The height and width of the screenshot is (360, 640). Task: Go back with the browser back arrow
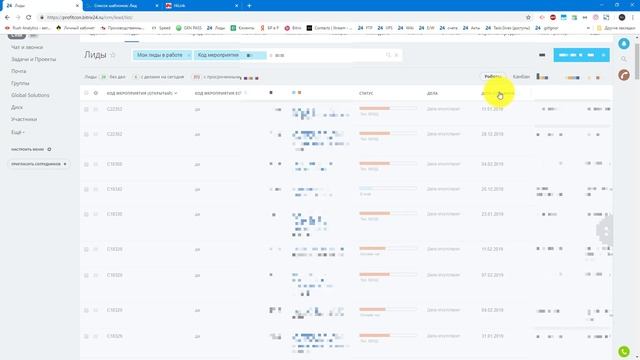[x=7, y=18]
